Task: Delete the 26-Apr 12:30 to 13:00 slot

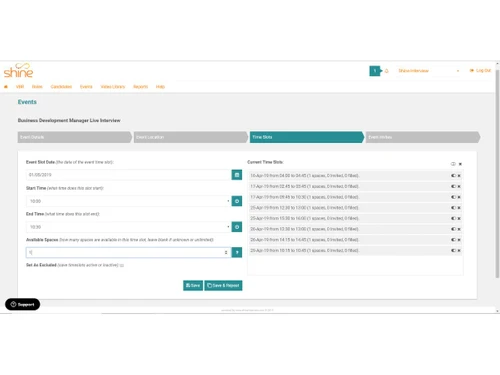Action: coord(459,229)
